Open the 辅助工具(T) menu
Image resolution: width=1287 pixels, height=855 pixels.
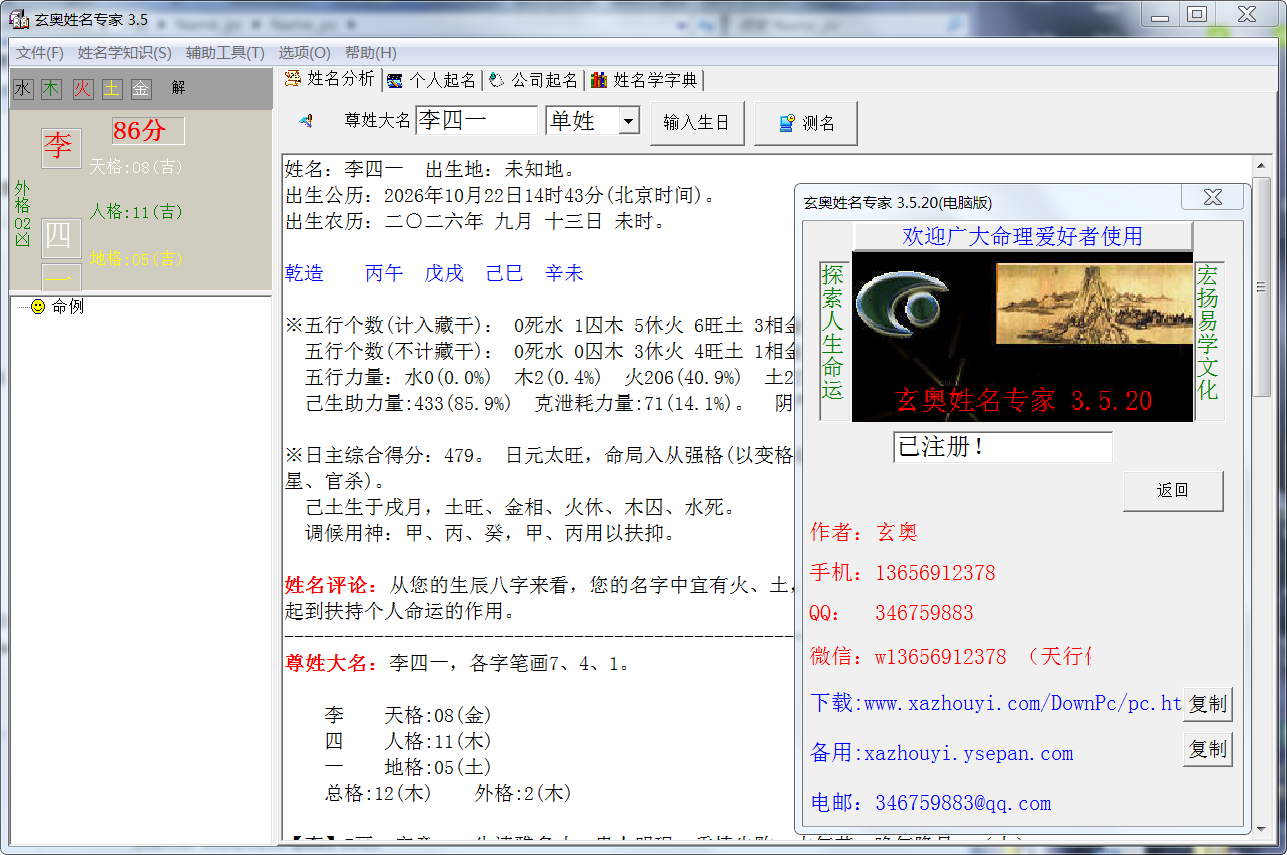[x=225, y=53]
